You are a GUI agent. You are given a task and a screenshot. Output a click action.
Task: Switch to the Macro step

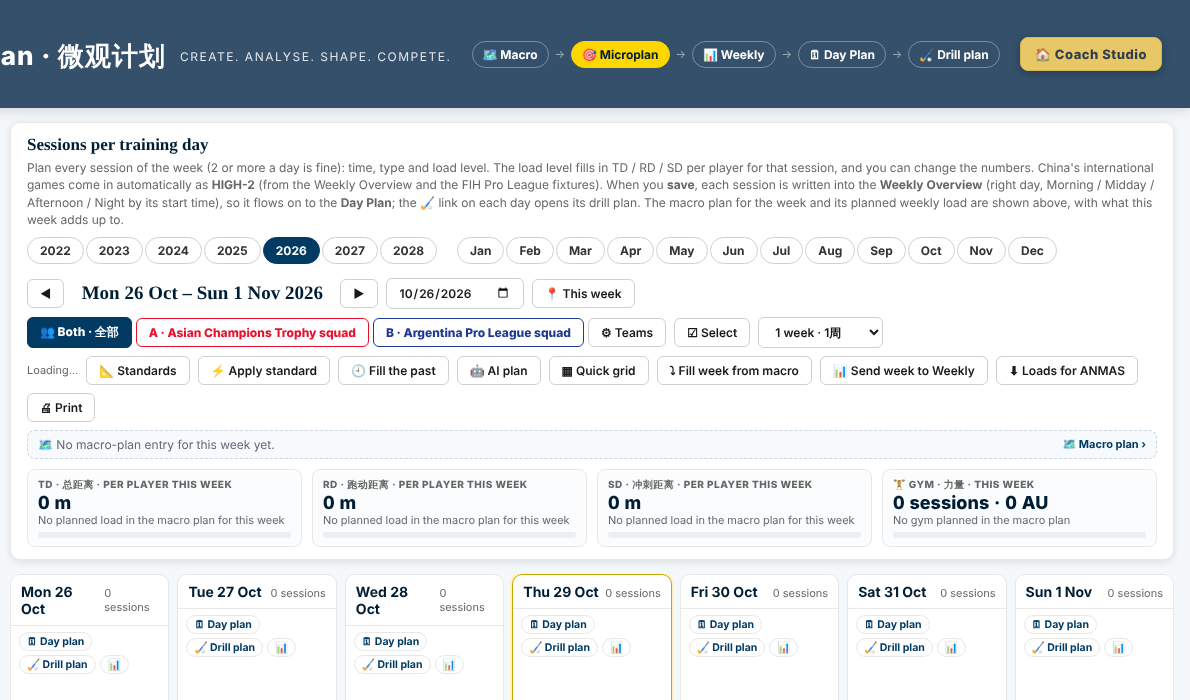pos(510,55)
